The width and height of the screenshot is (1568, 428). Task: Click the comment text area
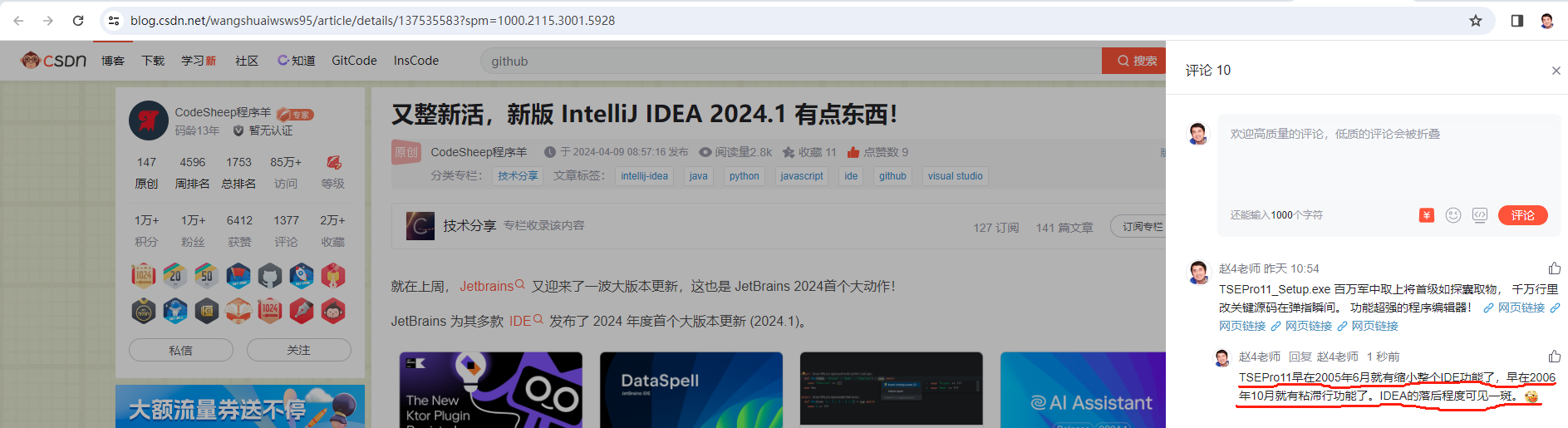1389,162
